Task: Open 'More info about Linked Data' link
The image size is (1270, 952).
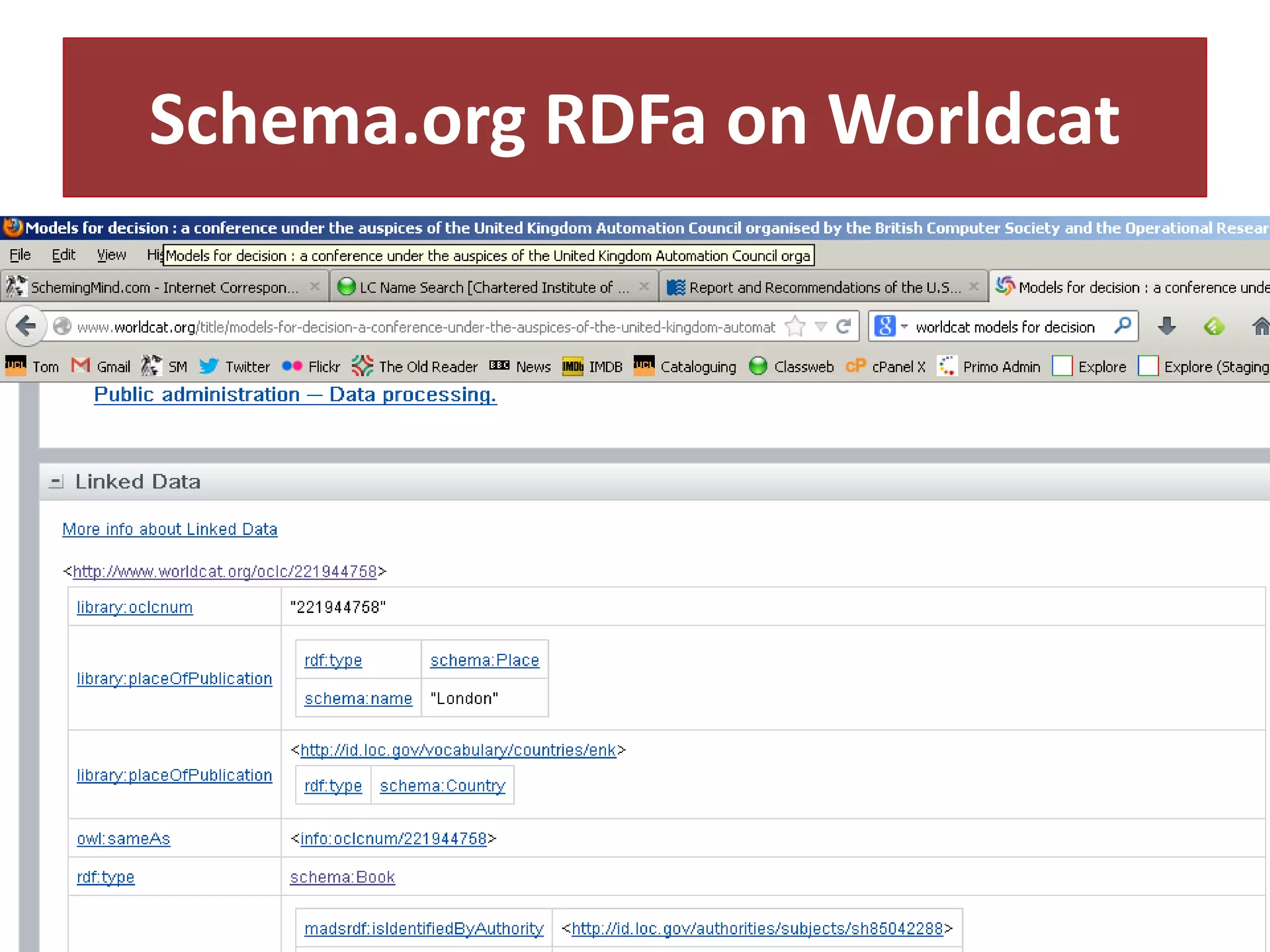Action: 170,529
